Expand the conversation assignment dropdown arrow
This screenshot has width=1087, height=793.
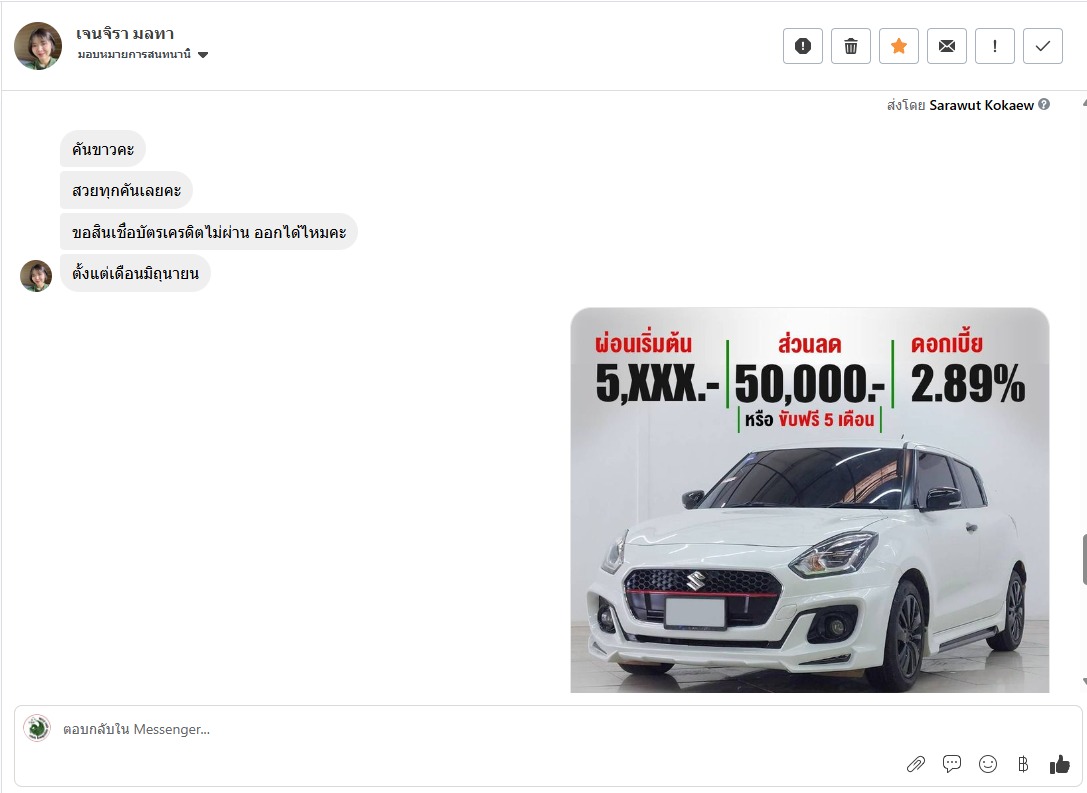pyautogui.click(x=203, y=55)
